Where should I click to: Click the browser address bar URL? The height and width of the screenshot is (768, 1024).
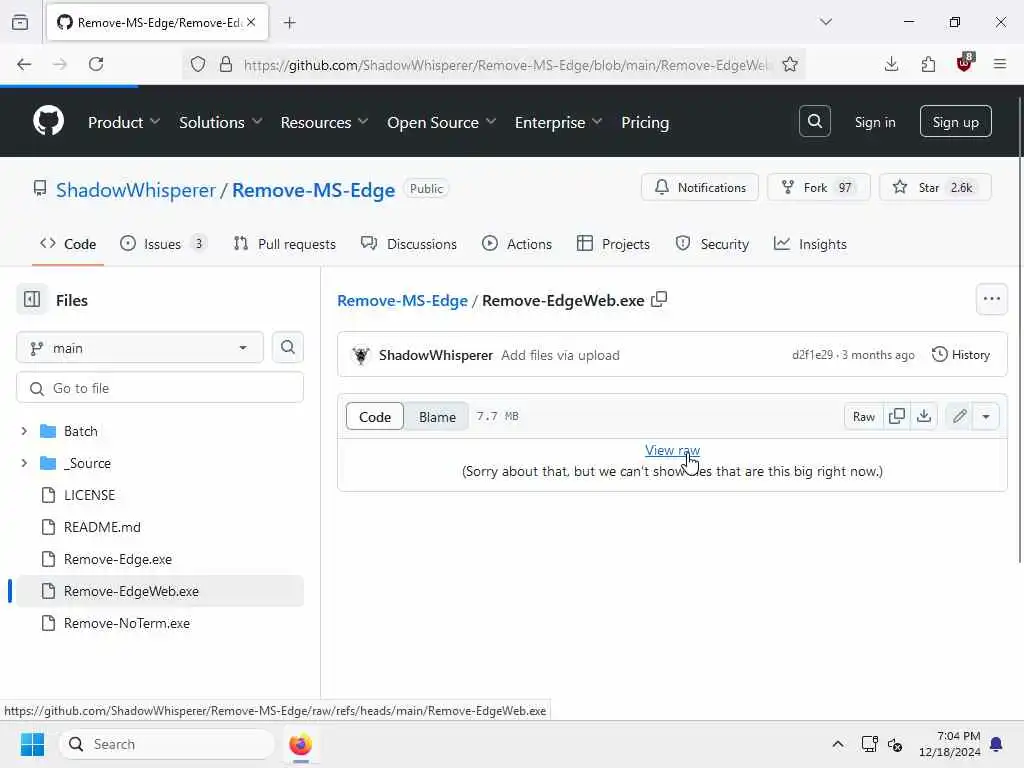[506, 65]
